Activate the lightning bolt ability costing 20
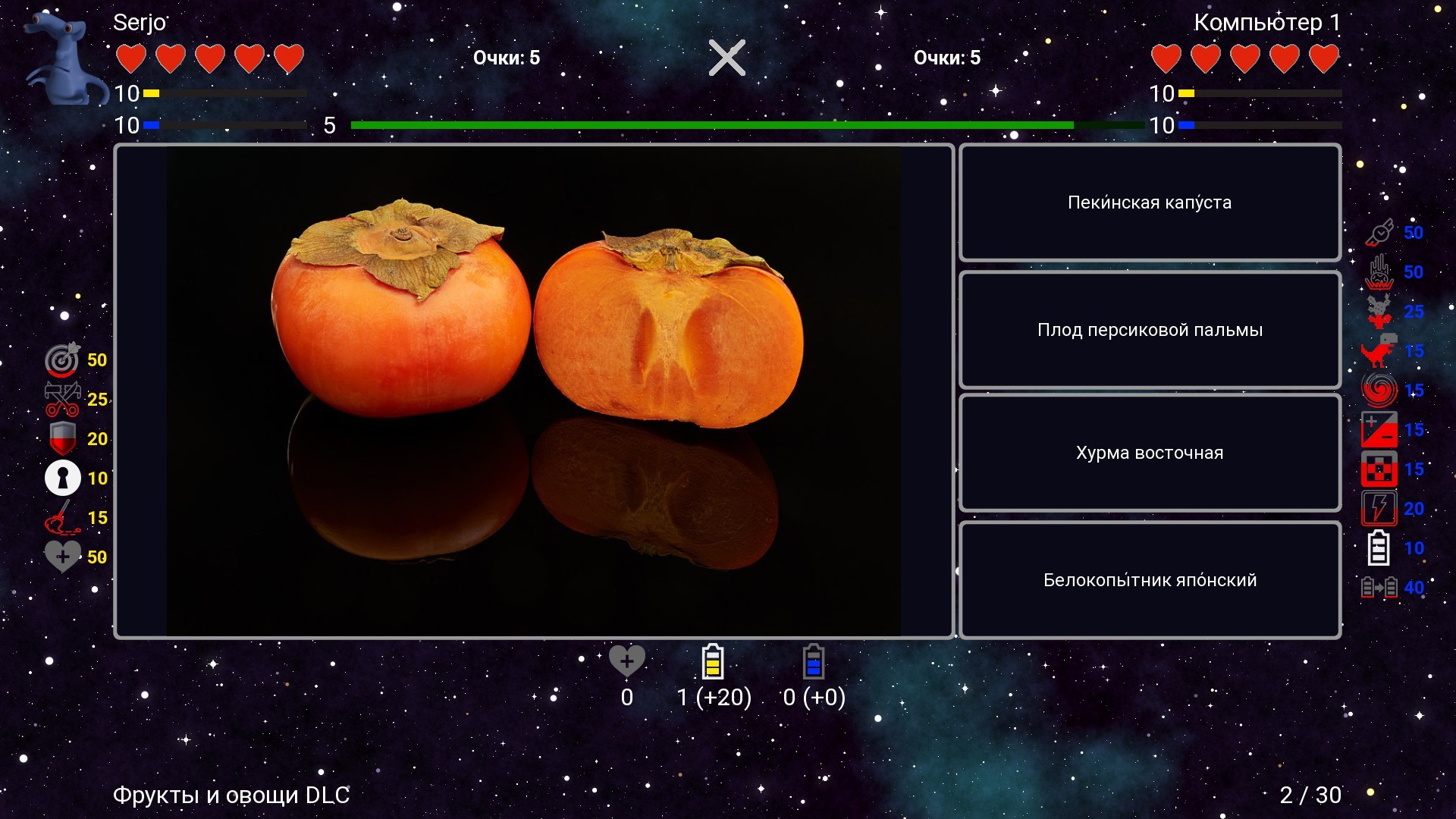 (1379, 509)
